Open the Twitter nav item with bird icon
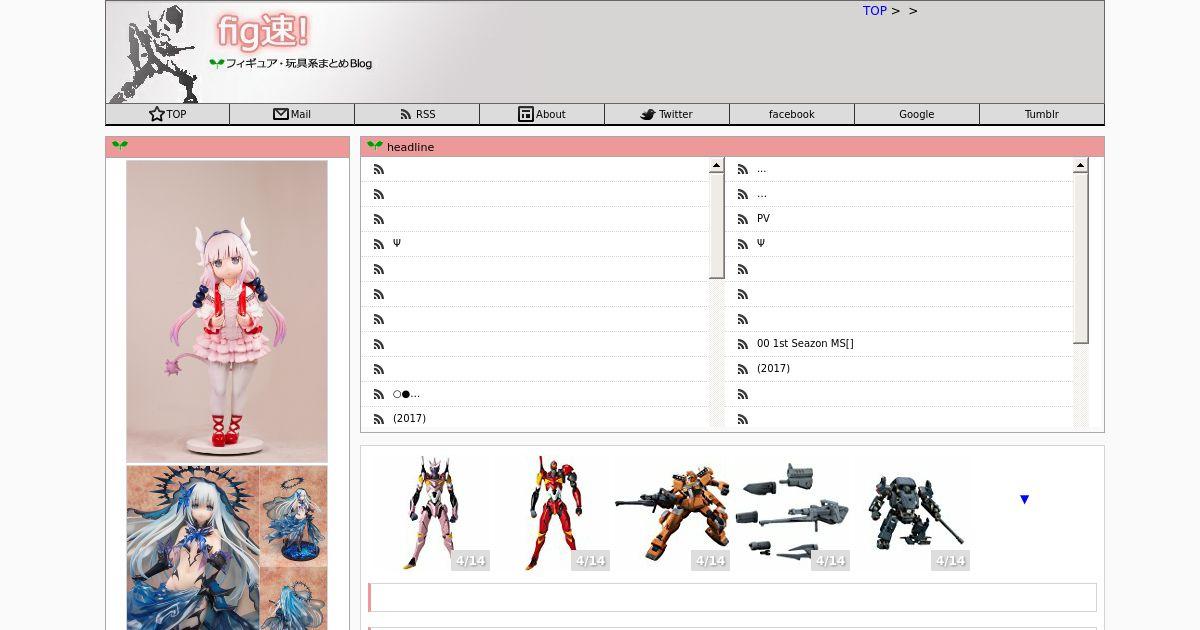The width and height of the screenshot is (1200, 630). pyautogui.click(x=667, y=114)
